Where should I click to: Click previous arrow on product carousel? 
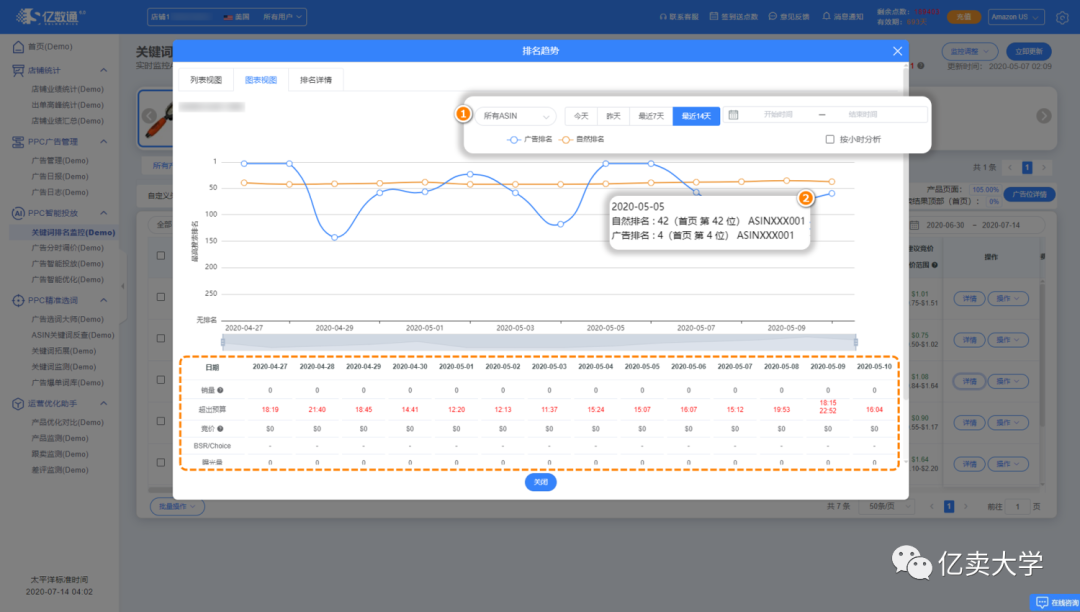[149, 116]
